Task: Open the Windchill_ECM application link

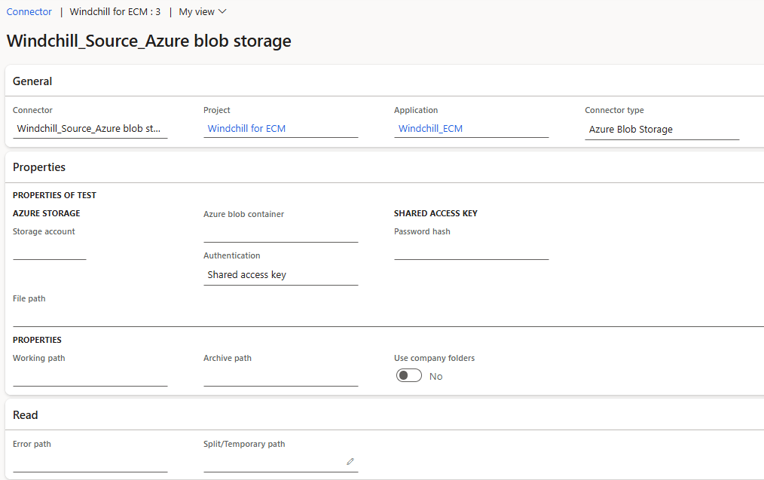Action: coord(430,129)
